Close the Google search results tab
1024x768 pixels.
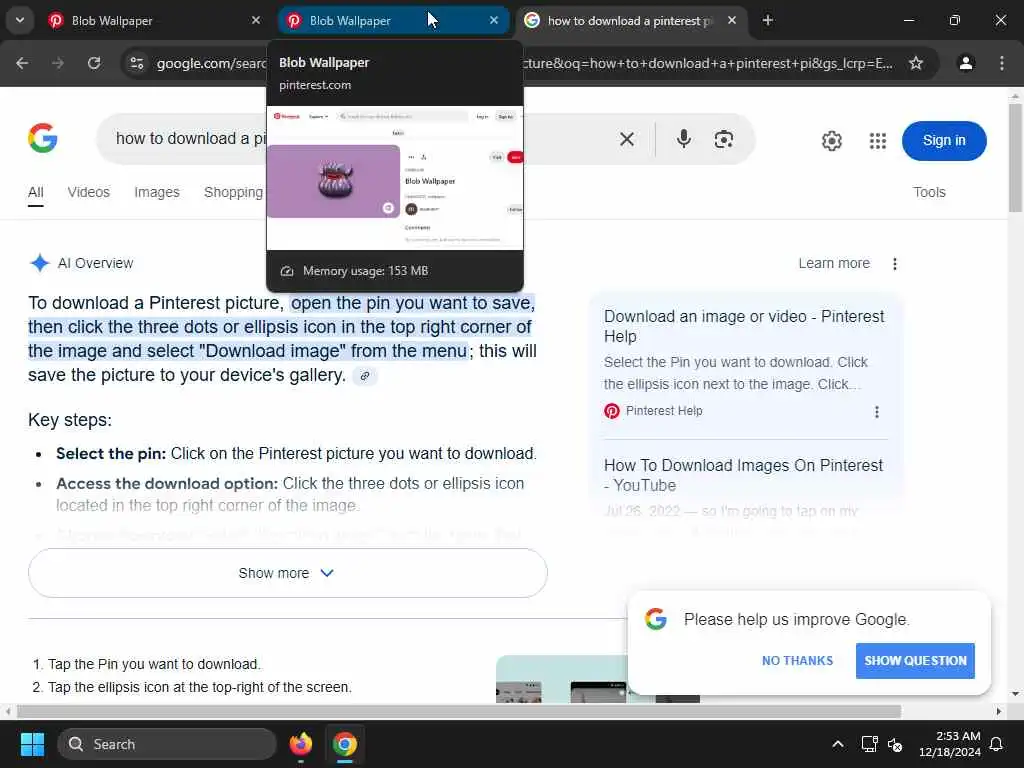click(x=732, y=20)
